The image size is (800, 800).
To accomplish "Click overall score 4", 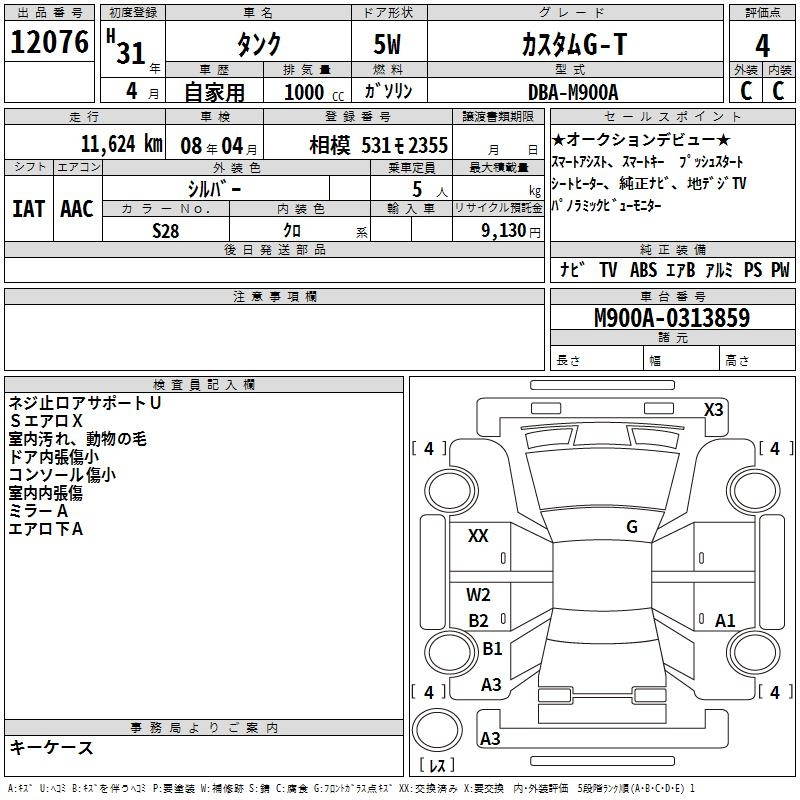I will pyautogui.click(x=762, y=46).
